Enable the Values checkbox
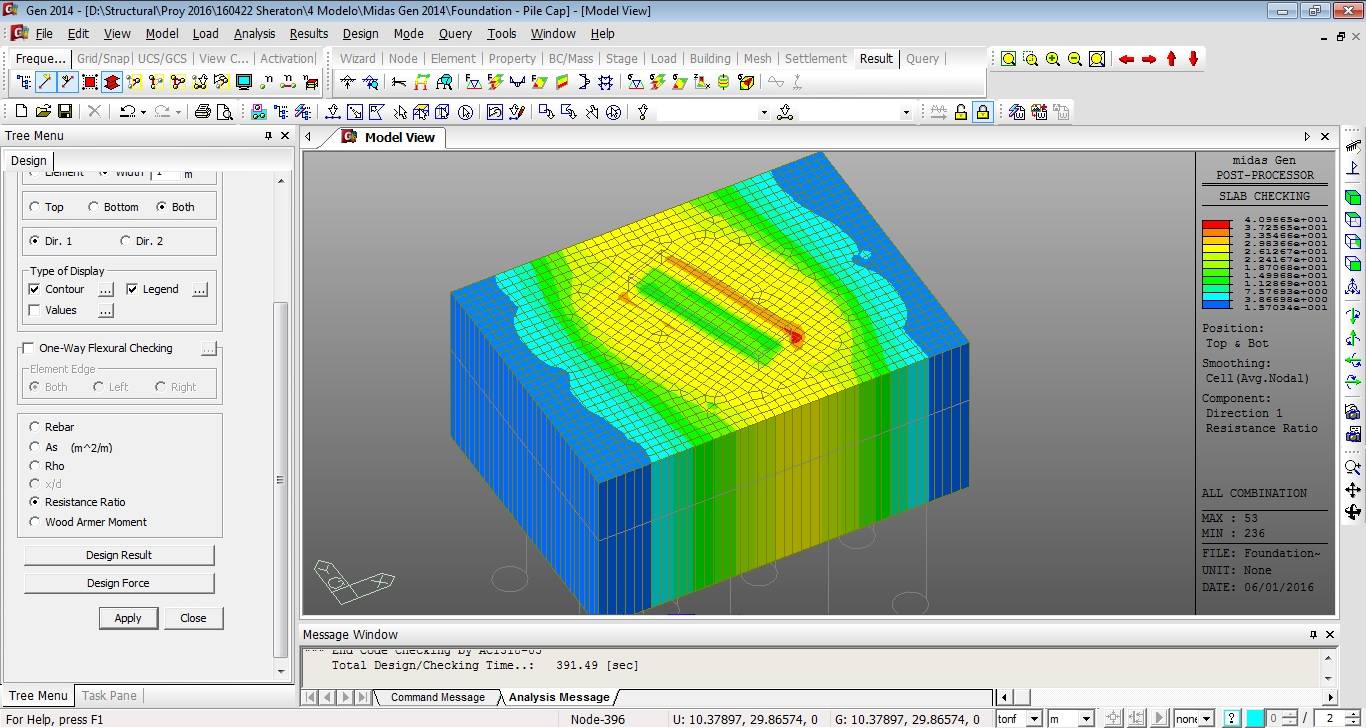 coord(35,310)
